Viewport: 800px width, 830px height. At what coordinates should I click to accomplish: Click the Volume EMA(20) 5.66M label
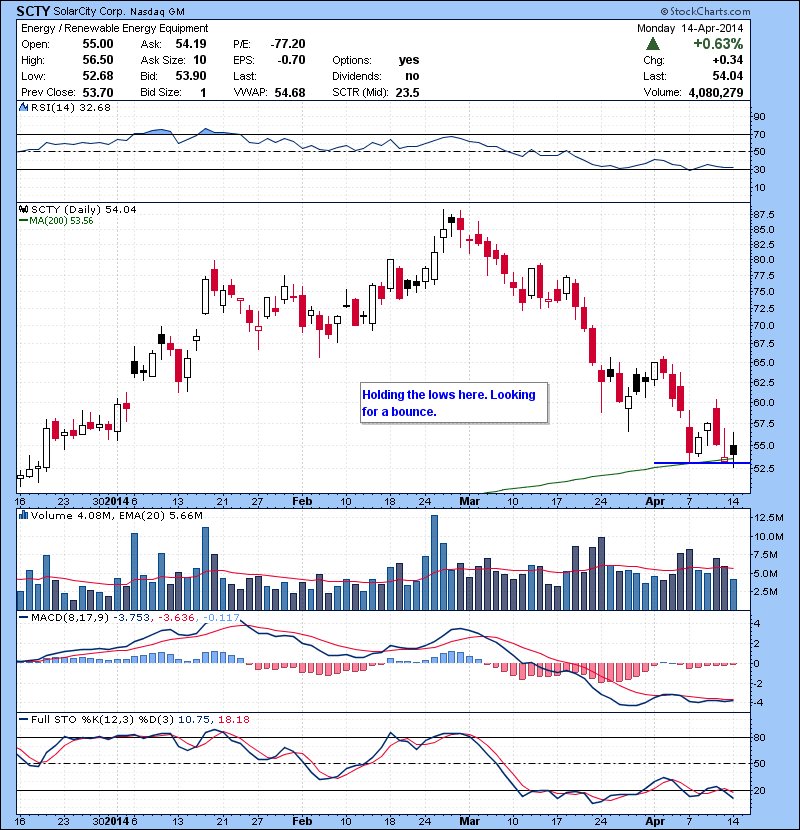(x=160, y=515)
